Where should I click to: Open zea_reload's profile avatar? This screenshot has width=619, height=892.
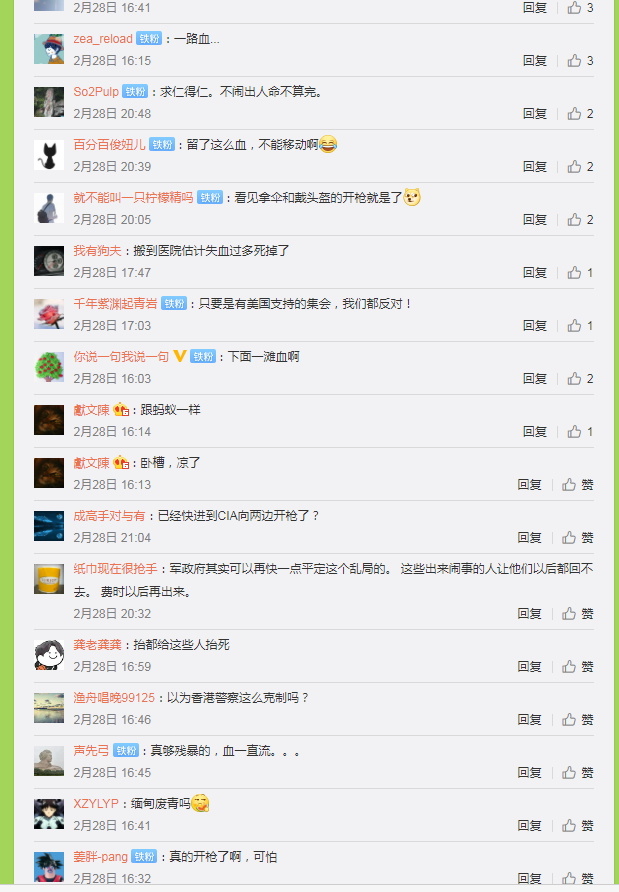(x=49, y=49)
